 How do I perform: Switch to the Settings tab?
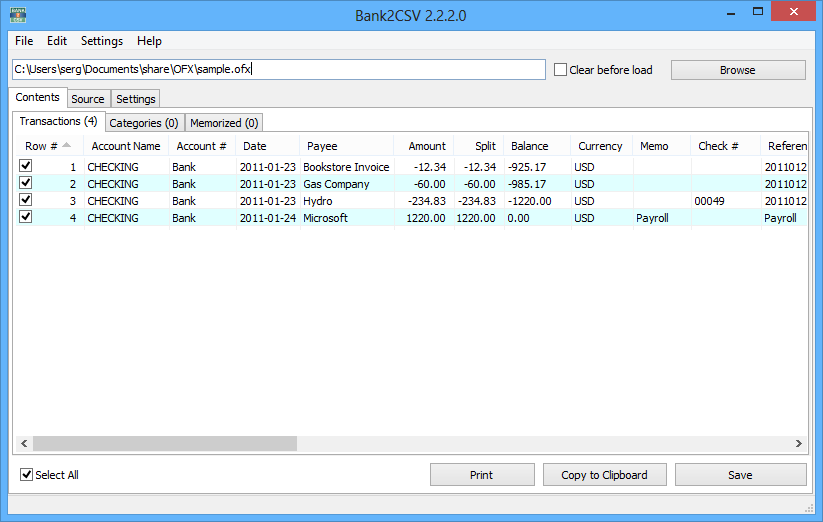135,99
